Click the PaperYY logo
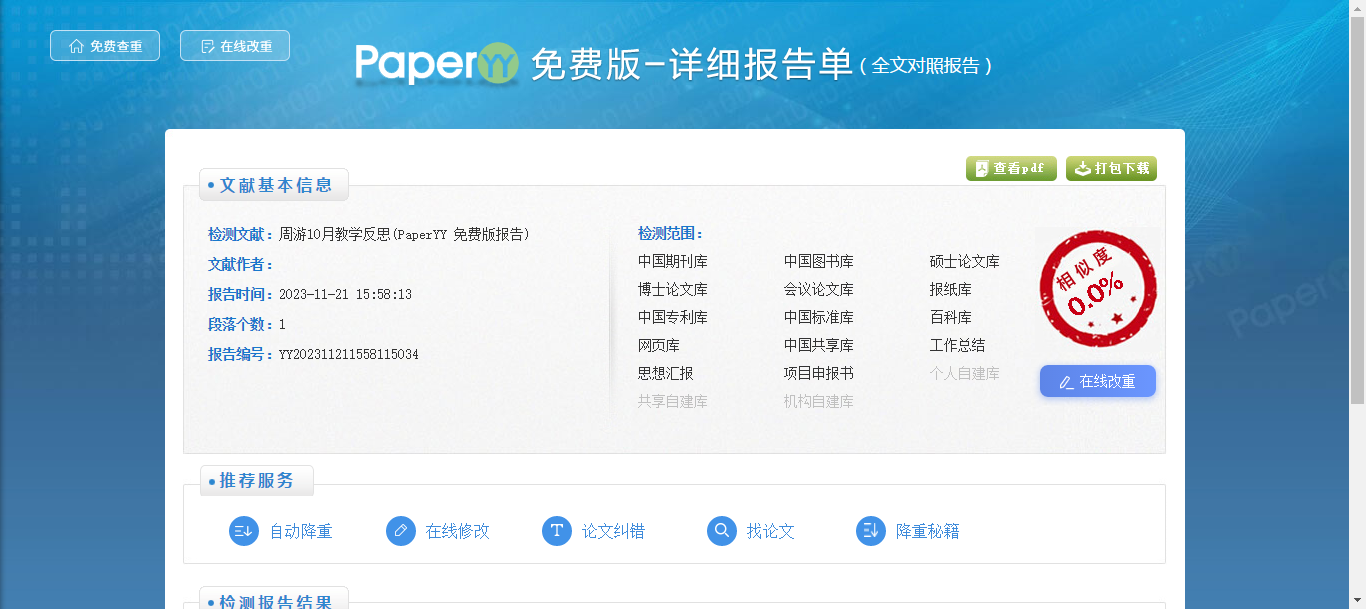Screen dimensions: 1366x609 [437, 64]
